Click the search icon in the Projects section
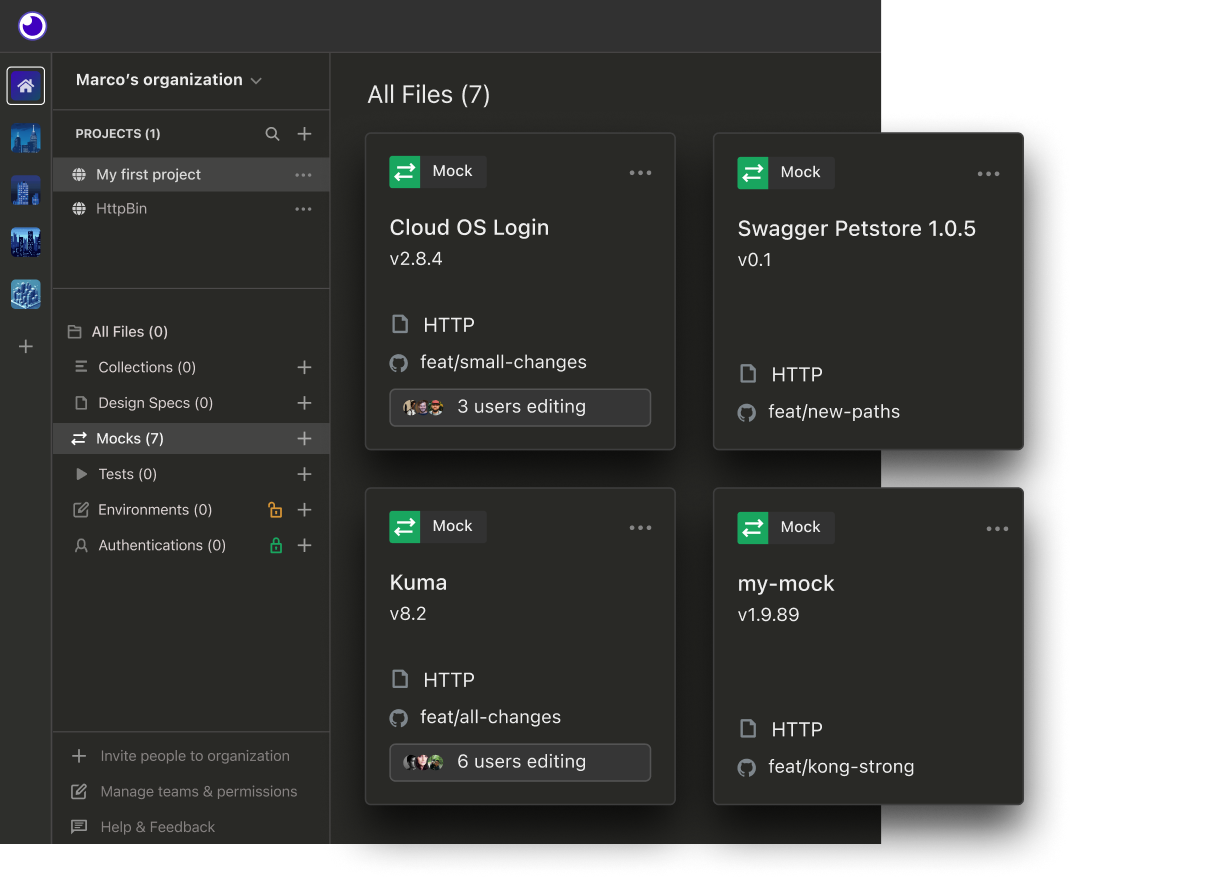Image resolution: width=1222 pixels, height=879 pixels. coord(272,133)
